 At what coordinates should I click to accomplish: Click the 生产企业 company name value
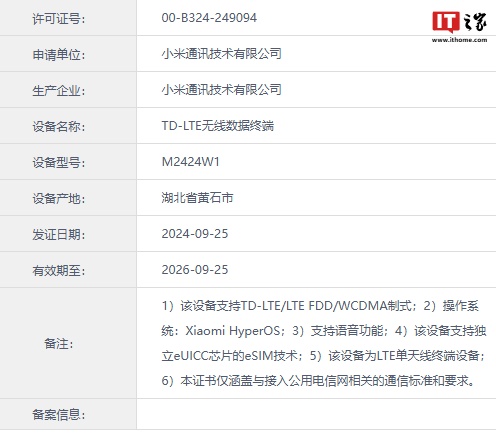coord(221,90)
